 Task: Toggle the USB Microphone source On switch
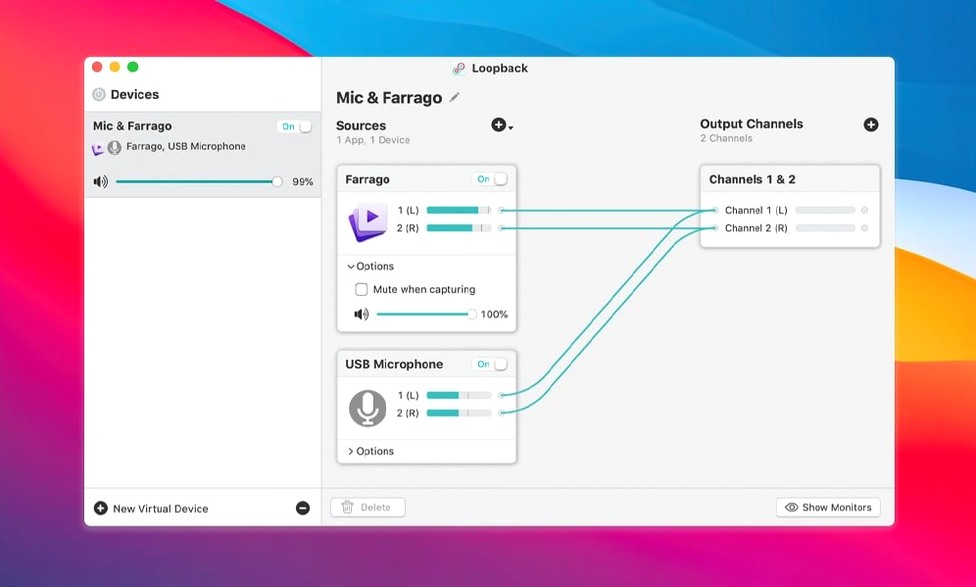[x=490, y=364]
